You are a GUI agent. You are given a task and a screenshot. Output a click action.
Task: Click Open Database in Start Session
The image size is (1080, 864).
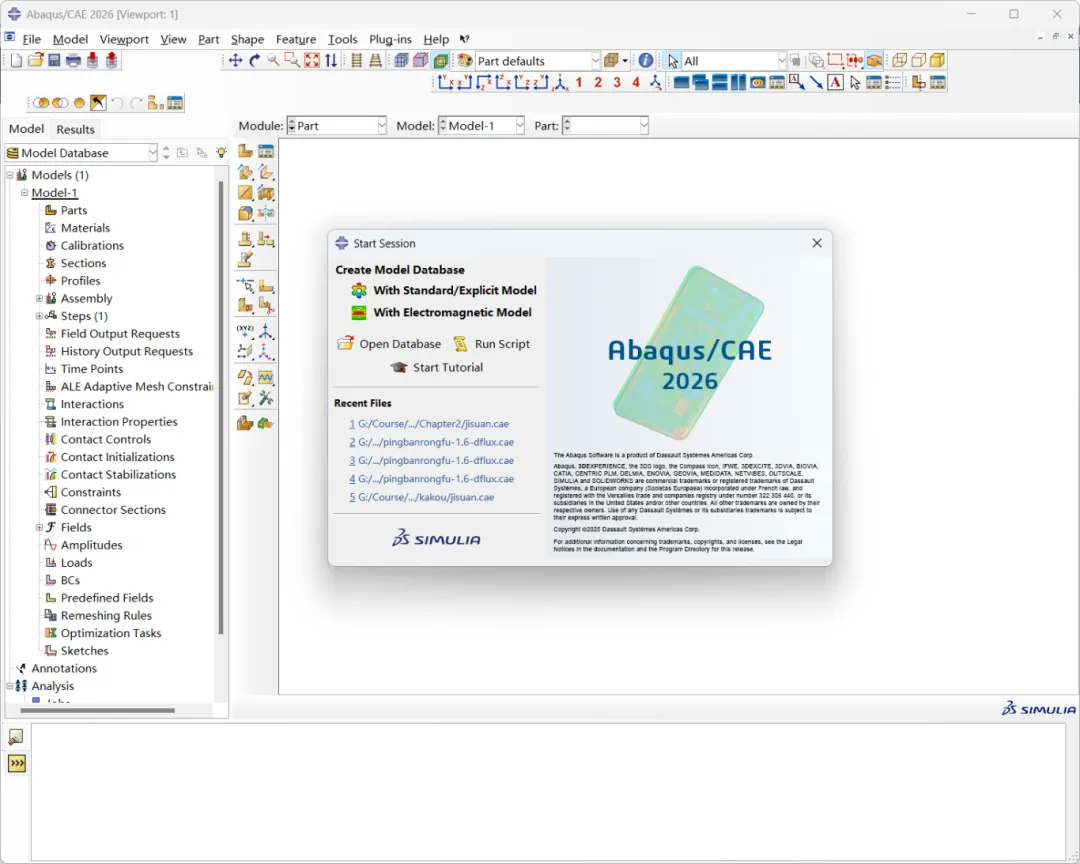coord(389,344)
